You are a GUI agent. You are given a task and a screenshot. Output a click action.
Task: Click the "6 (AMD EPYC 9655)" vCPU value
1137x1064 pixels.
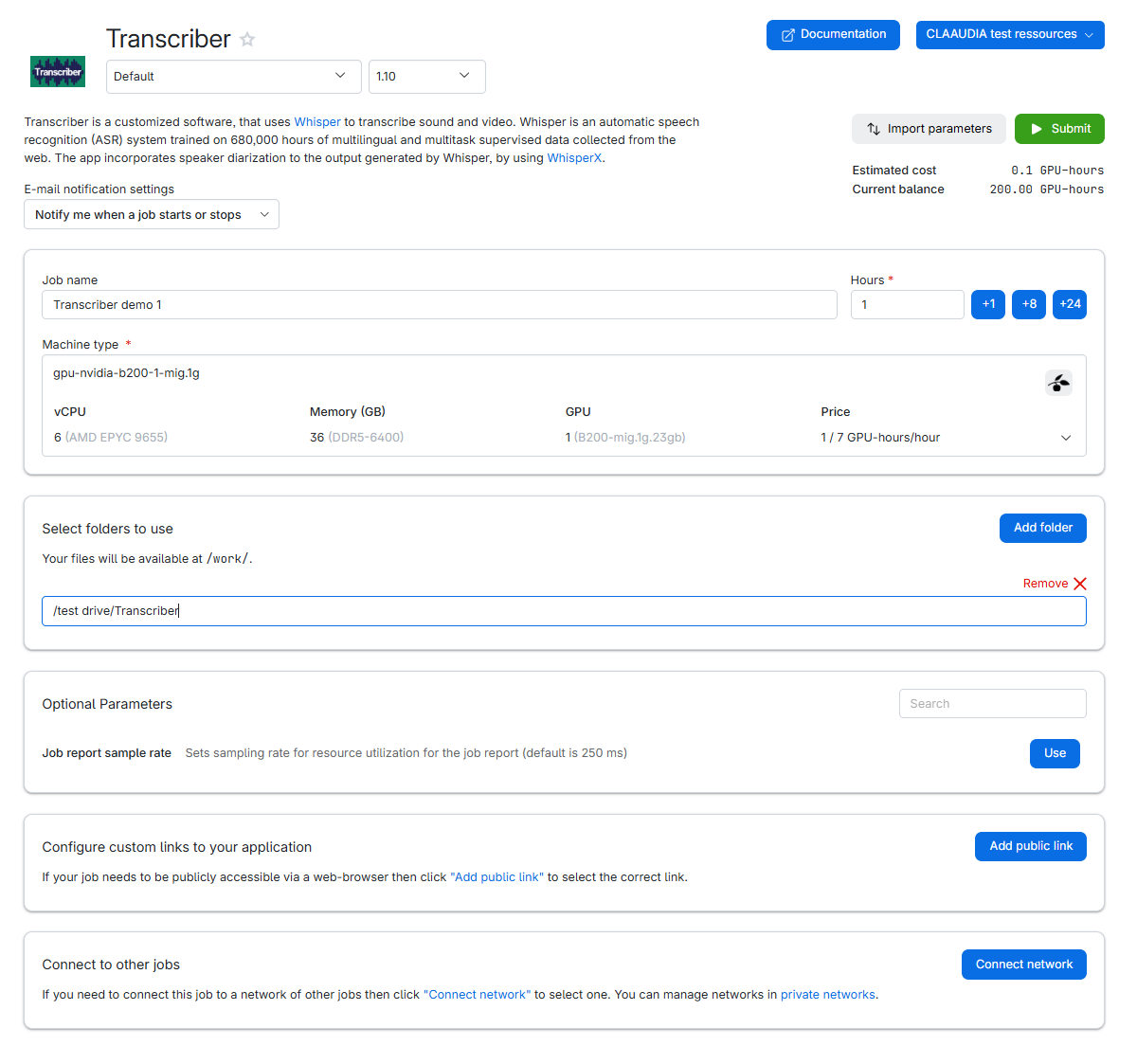click(111, 438)
